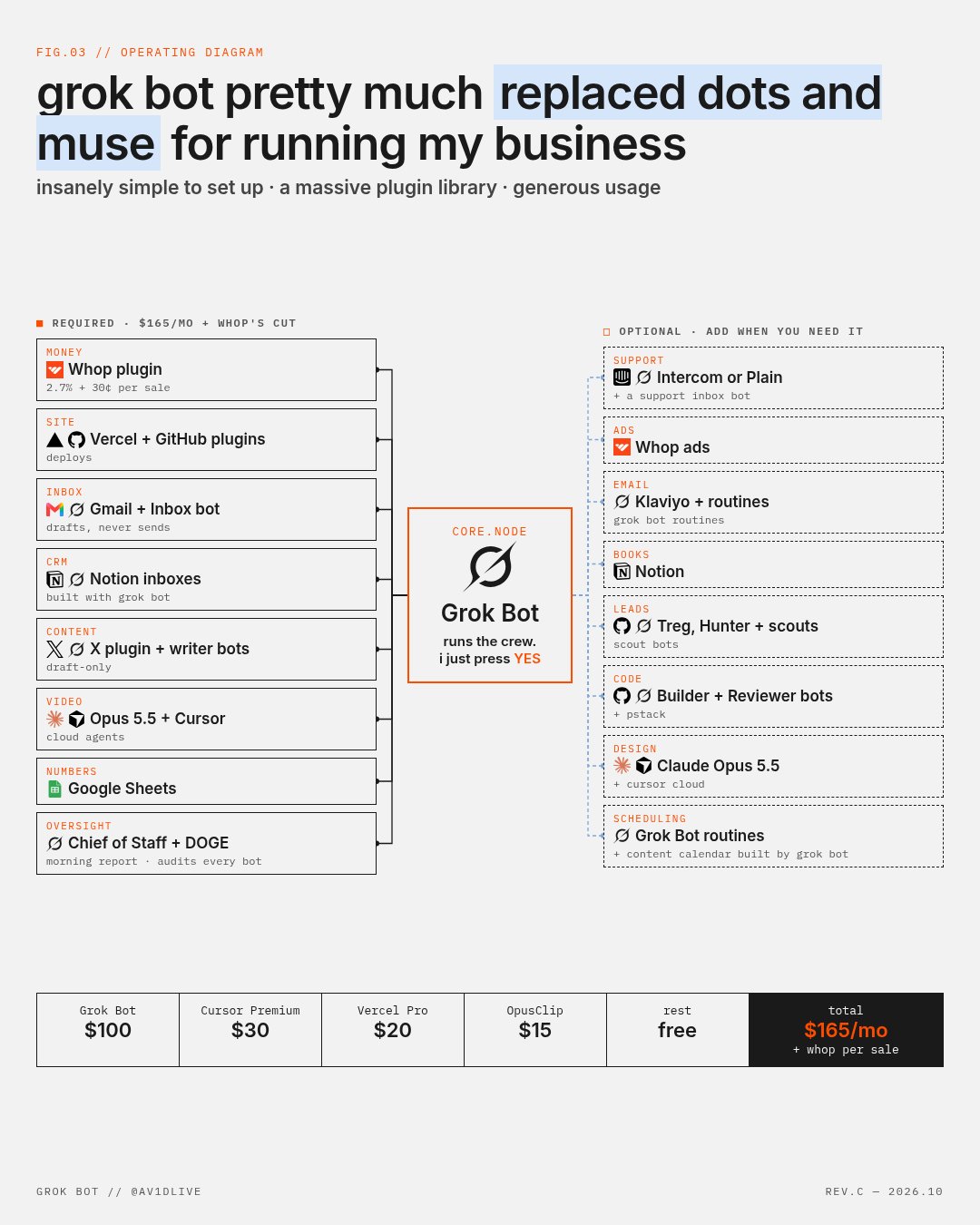Click the X logo in Content box
Screen dimensions: 980x1225
click(x=54, y=649)
